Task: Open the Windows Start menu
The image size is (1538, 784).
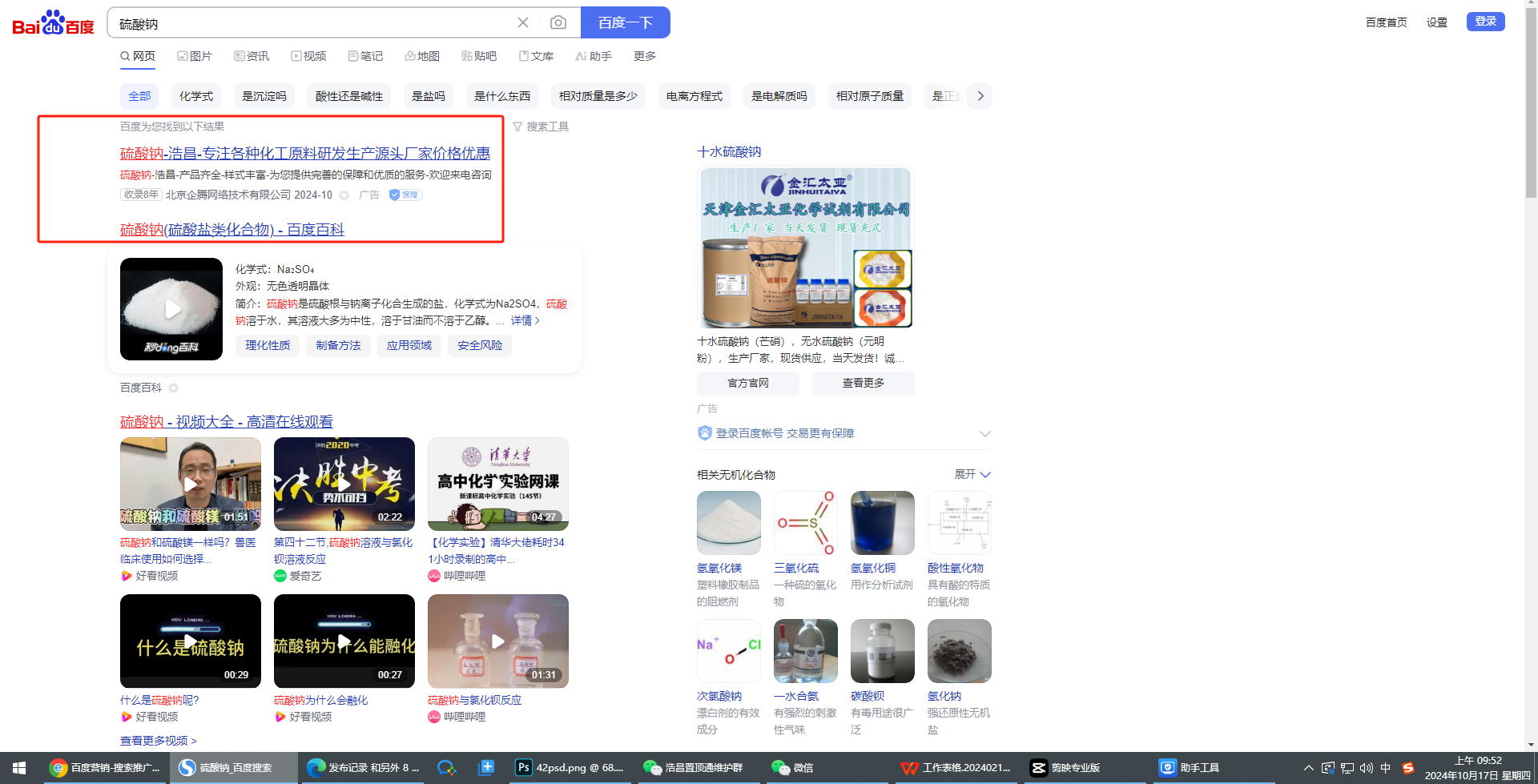Action: pyautogui.click(x=19, y=768)
